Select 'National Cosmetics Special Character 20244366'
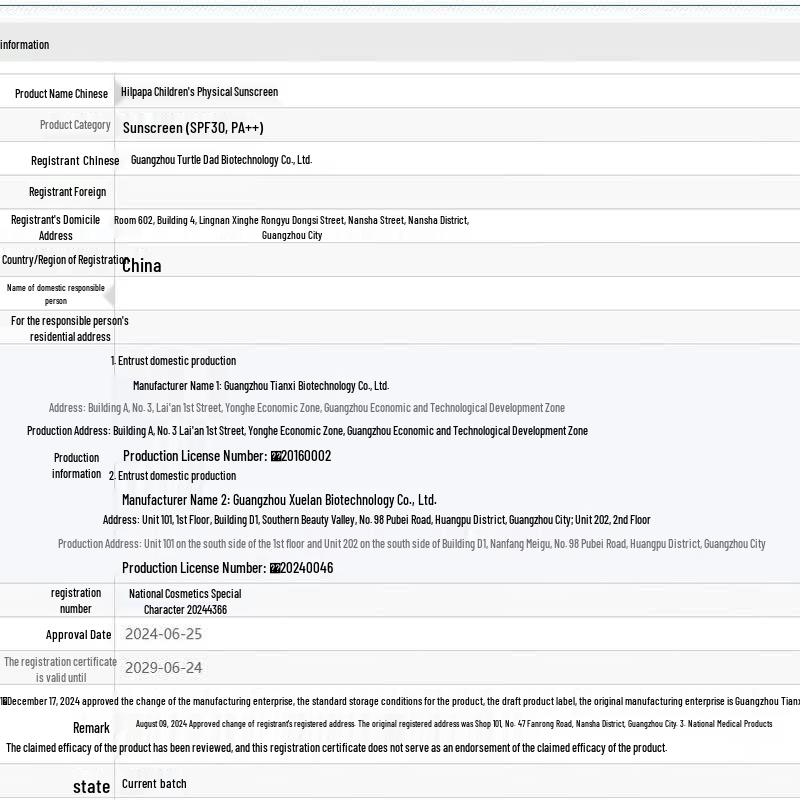This screenshot has height=800, width=800. [x=185, y=602]
